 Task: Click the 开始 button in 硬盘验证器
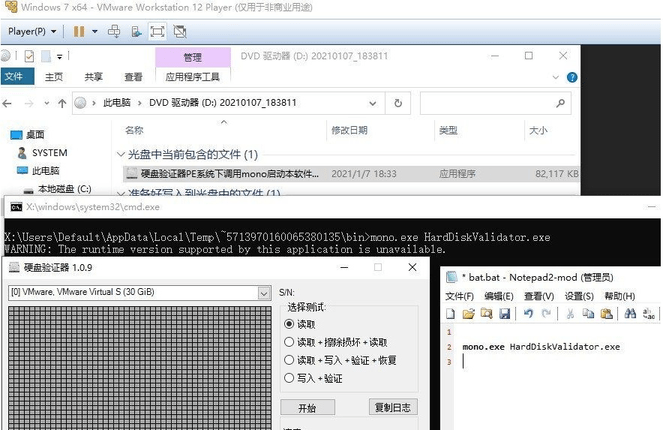[x=307, y=408]
